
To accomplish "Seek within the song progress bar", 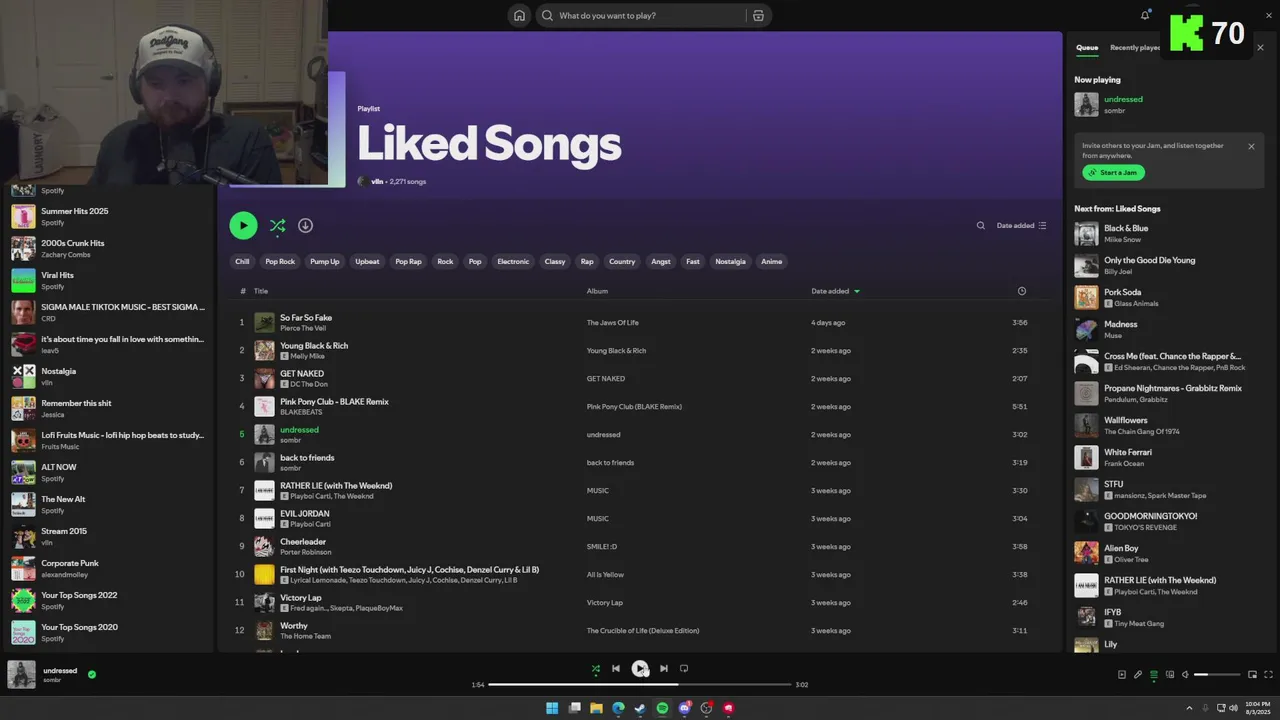I will (x=640, y=684).
